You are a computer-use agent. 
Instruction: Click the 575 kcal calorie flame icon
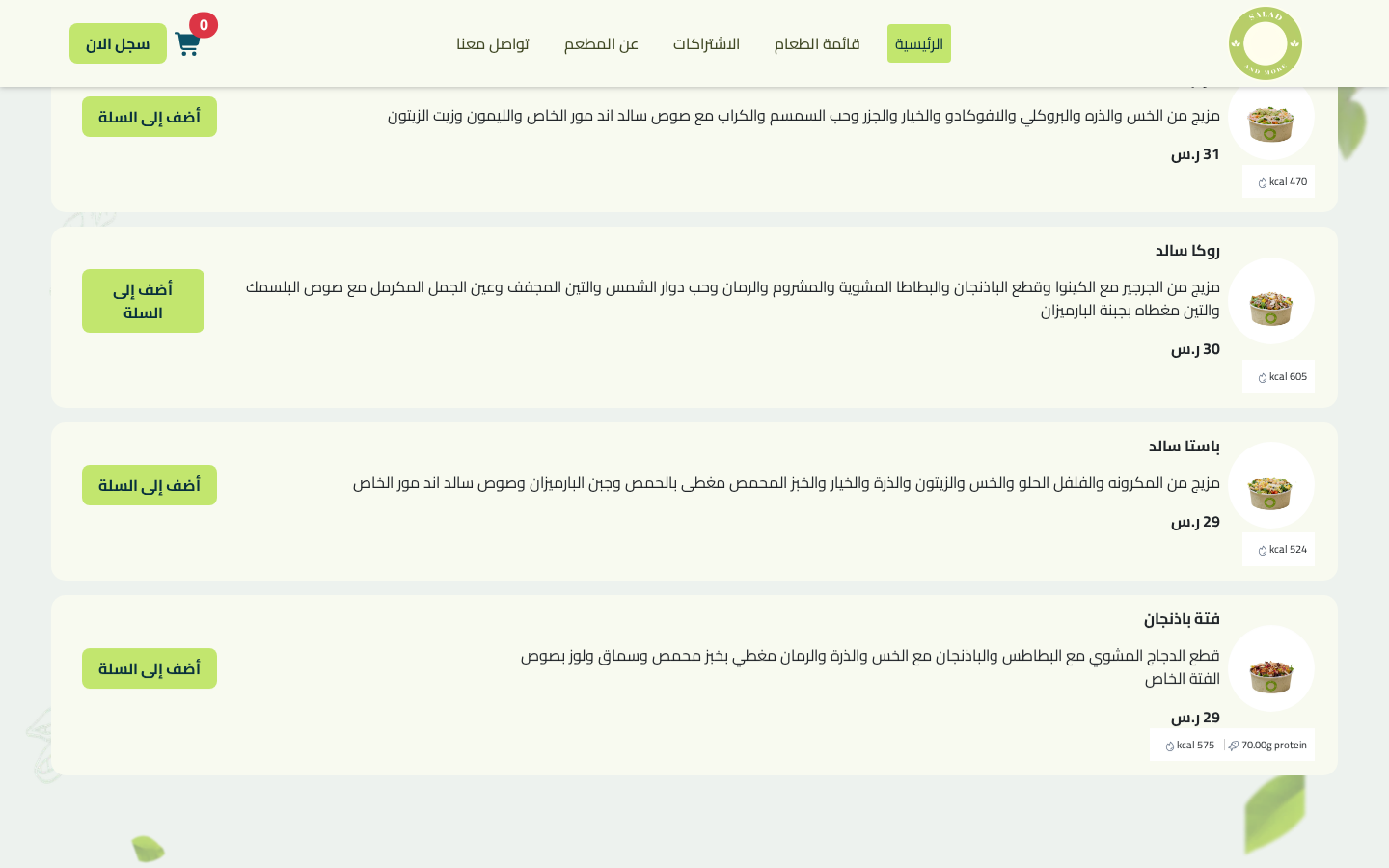pos(1170,746)
